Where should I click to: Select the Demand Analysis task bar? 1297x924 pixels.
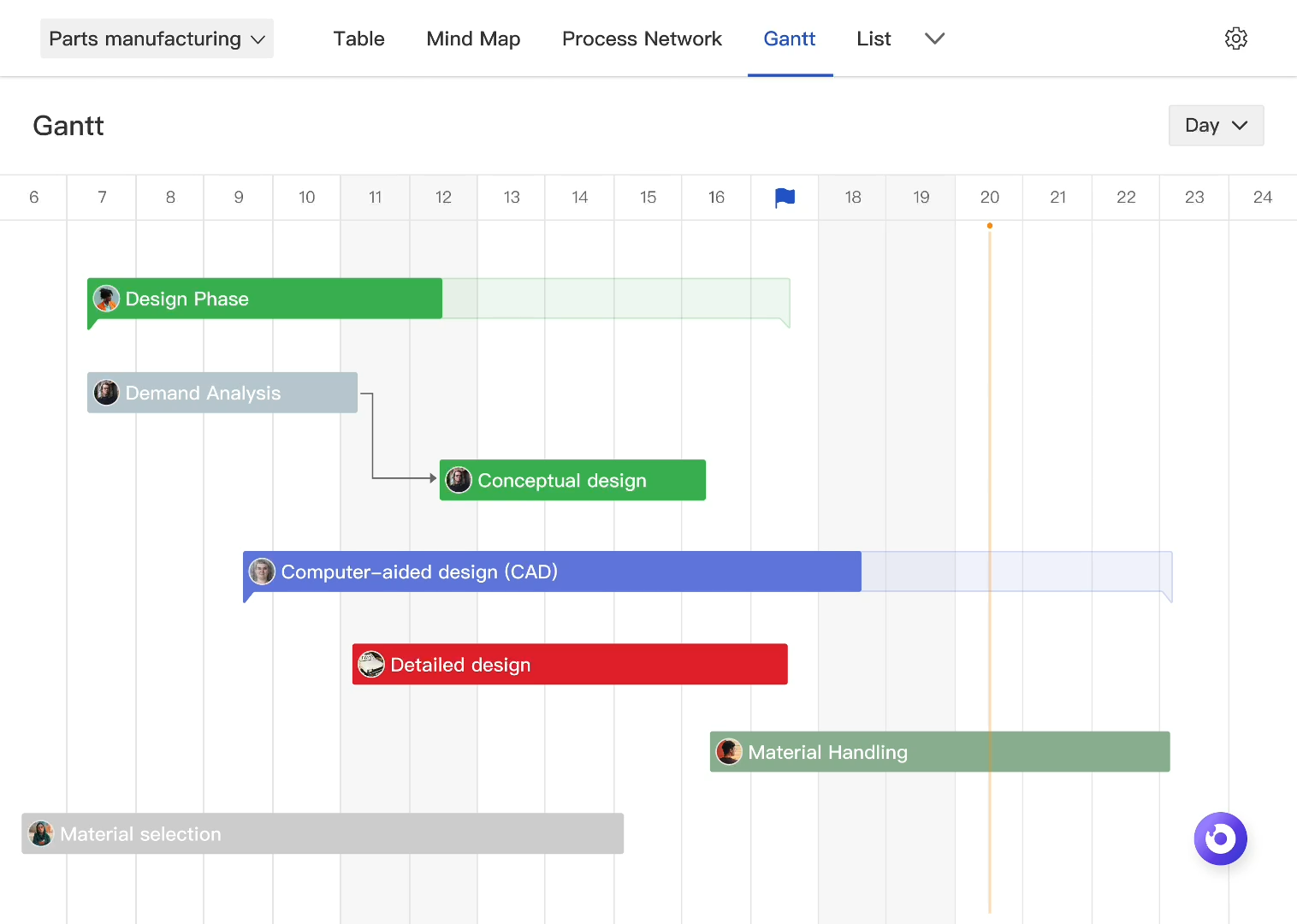click(222, 393)
